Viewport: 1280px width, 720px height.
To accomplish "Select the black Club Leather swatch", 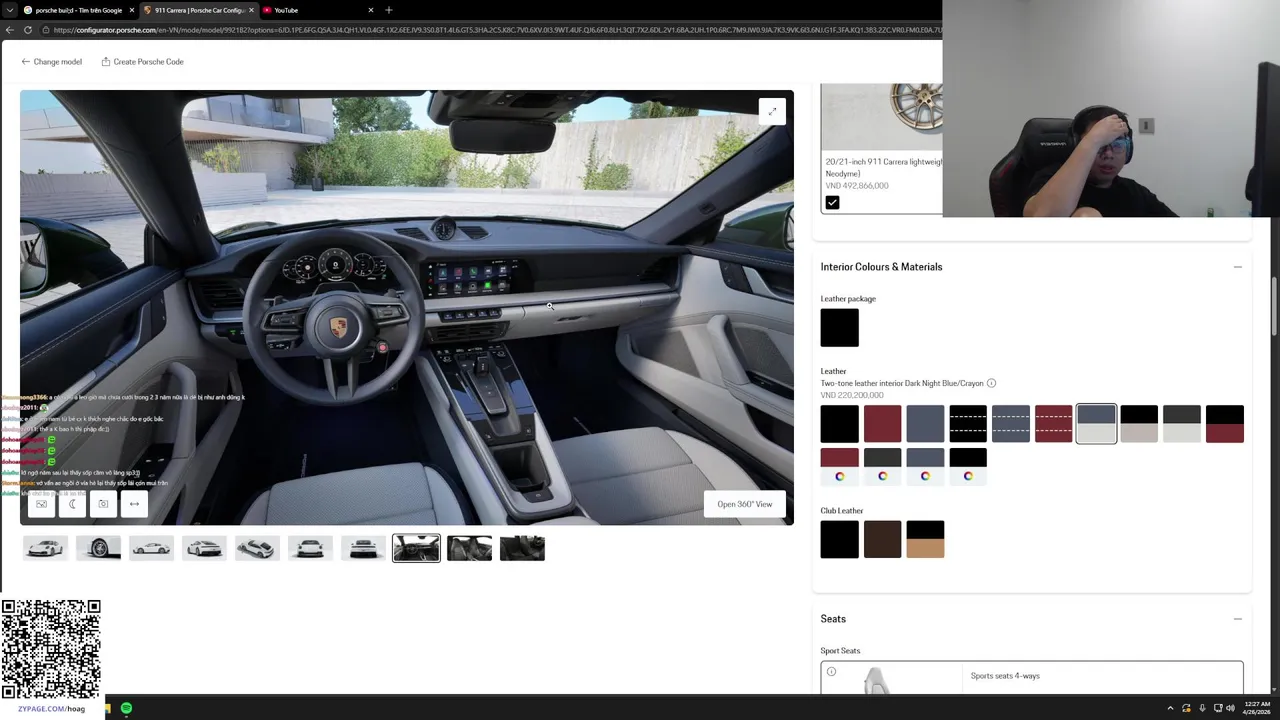I will pos(839,539).
